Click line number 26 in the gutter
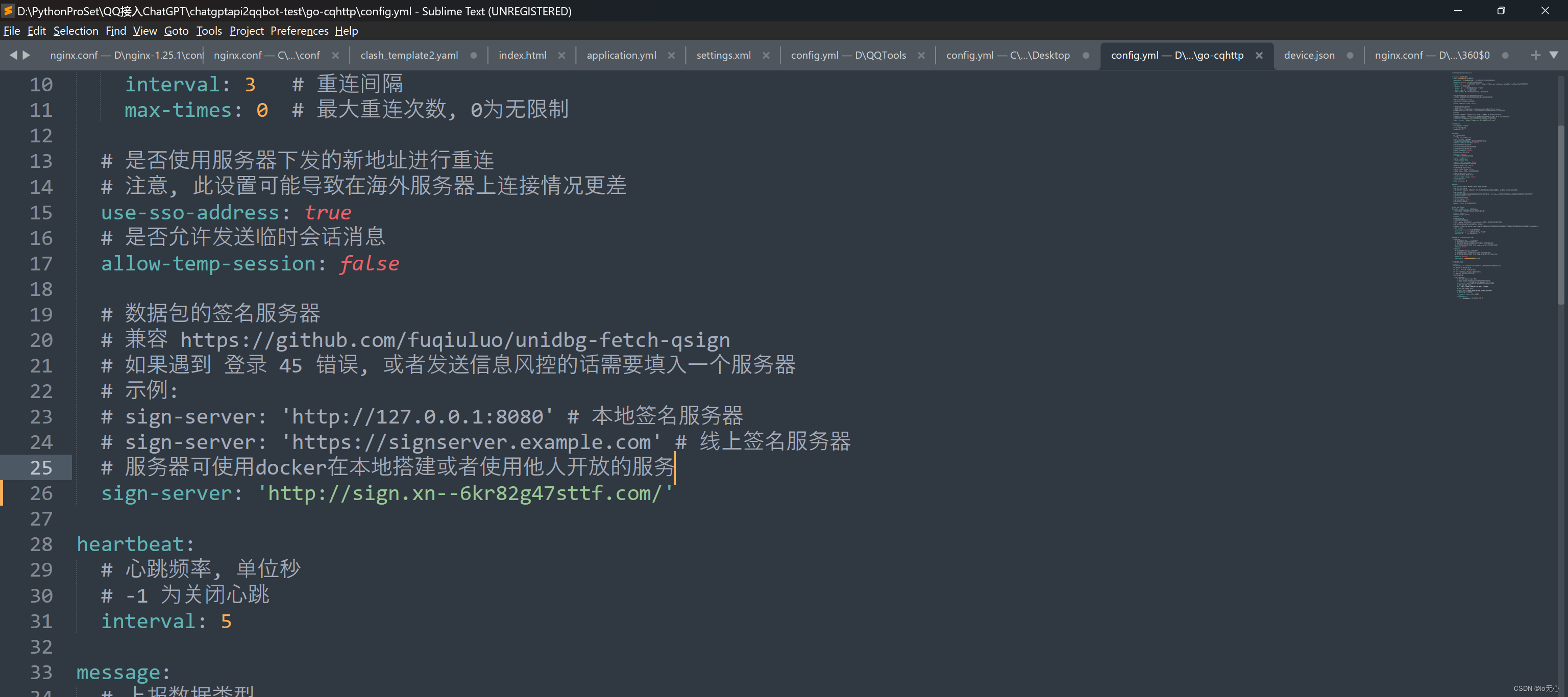Viewport: 1568px width, 697px height. pos(41,494)
